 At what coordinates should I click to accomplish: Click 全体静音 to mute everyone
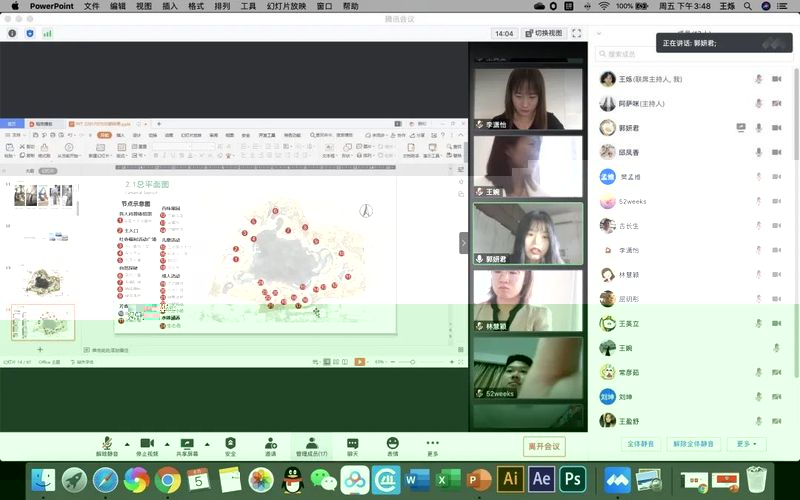pyautogui.click(x=640, y=444)
